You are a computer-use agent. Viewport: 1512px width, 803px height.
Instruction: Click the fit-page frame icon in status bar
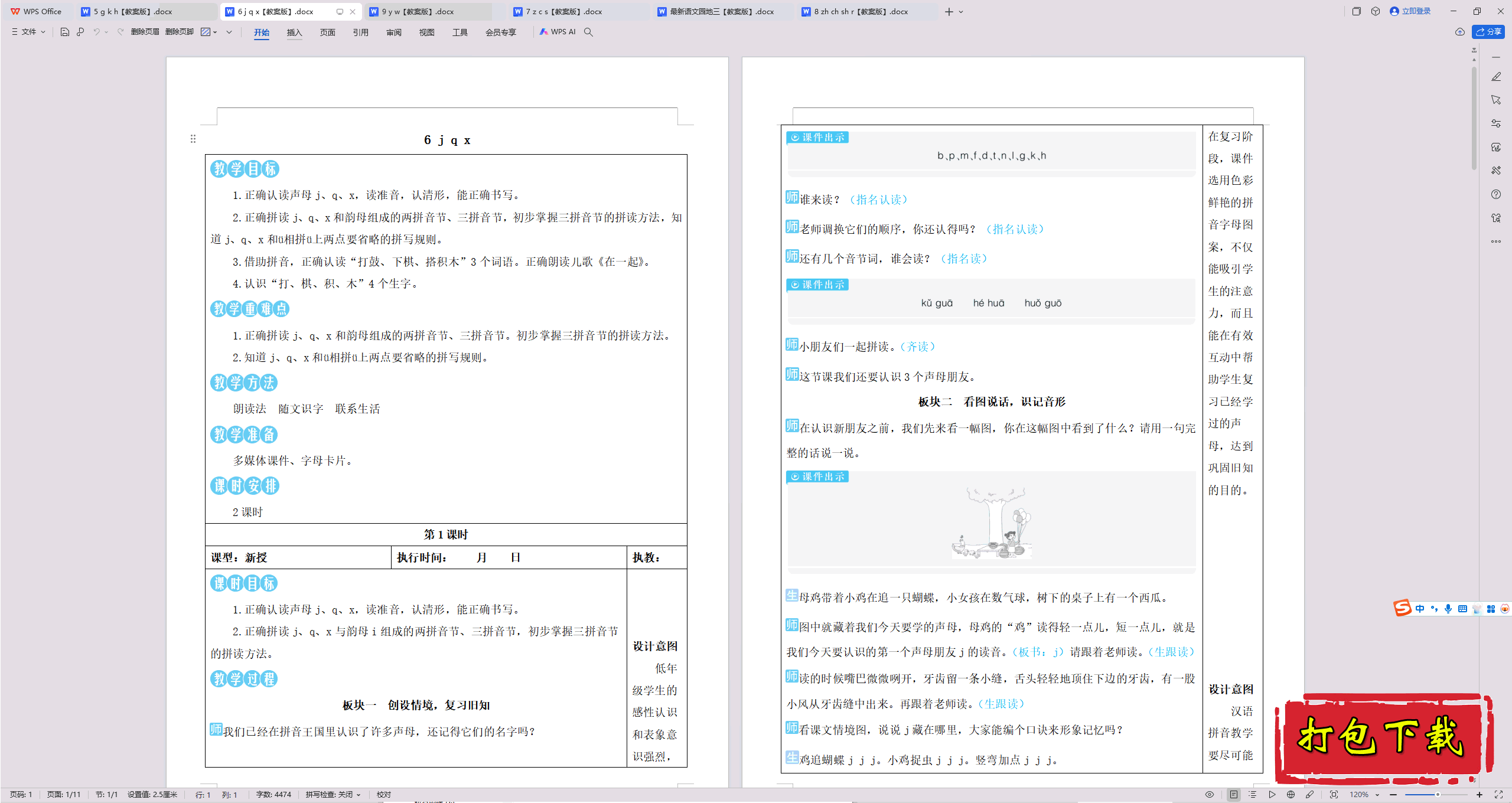1334,795
